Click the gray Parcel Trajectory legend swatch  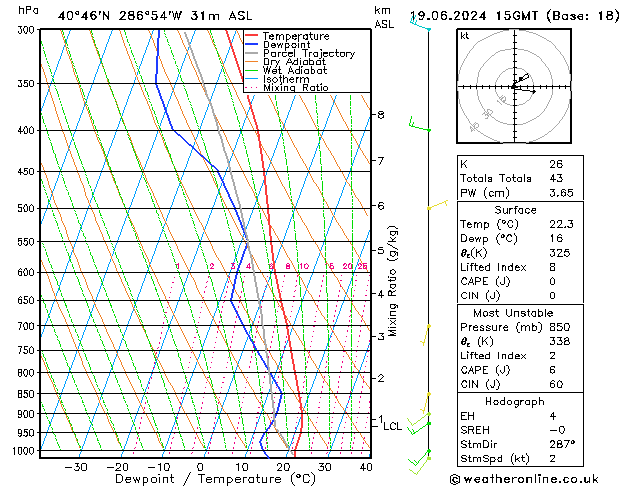click(252, 53)
